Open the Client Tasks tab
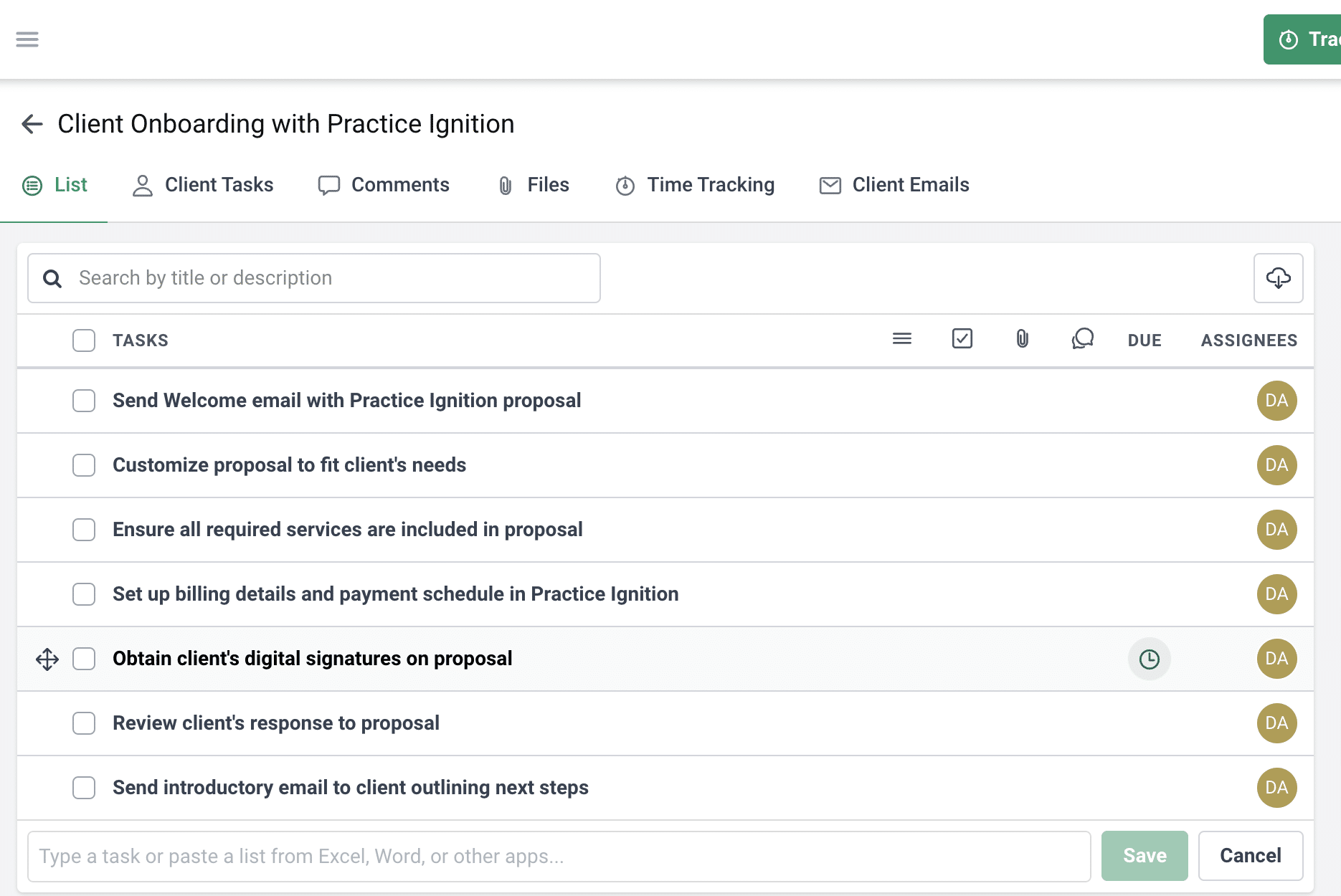This screenshot has height=896, width=1341. (x=203, y=185)
